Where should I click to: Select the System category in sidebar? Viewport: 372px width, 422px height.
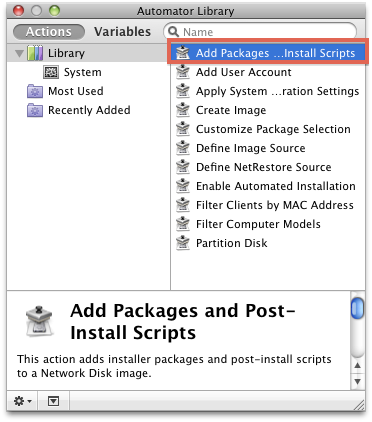88,72
